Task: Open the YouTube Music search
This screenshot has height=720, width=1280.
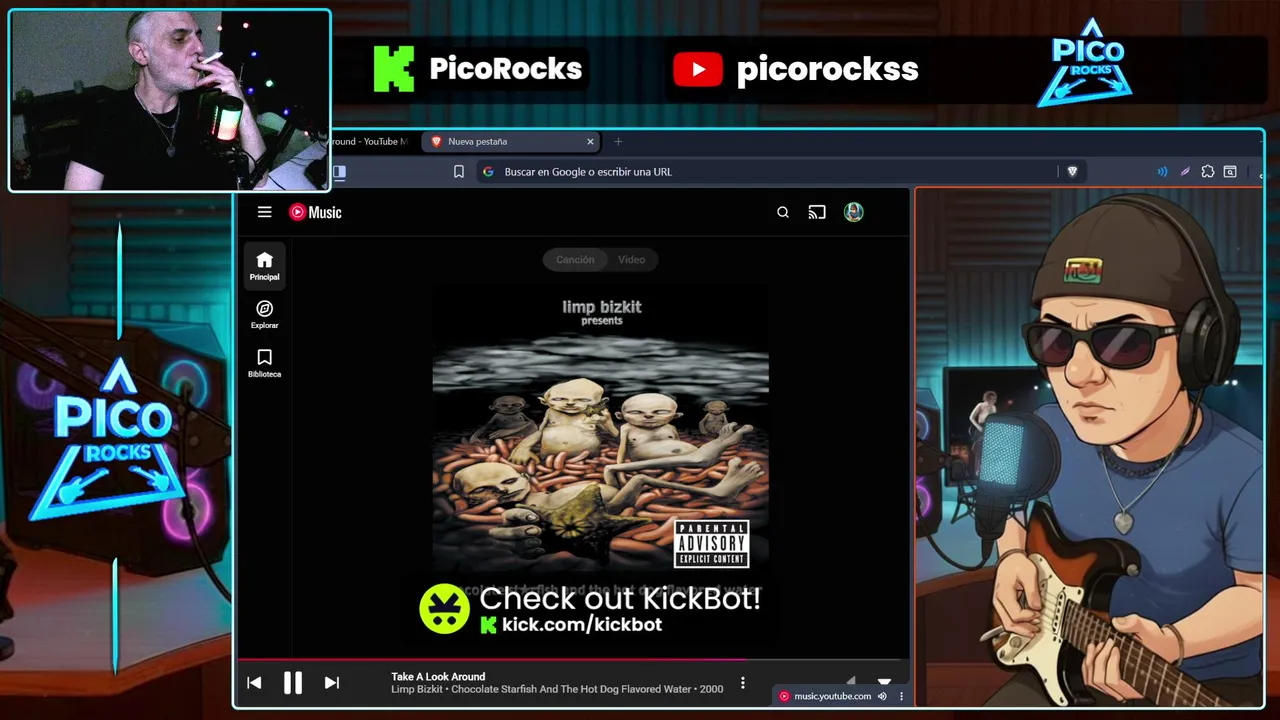Action: [x=783, y=212]
